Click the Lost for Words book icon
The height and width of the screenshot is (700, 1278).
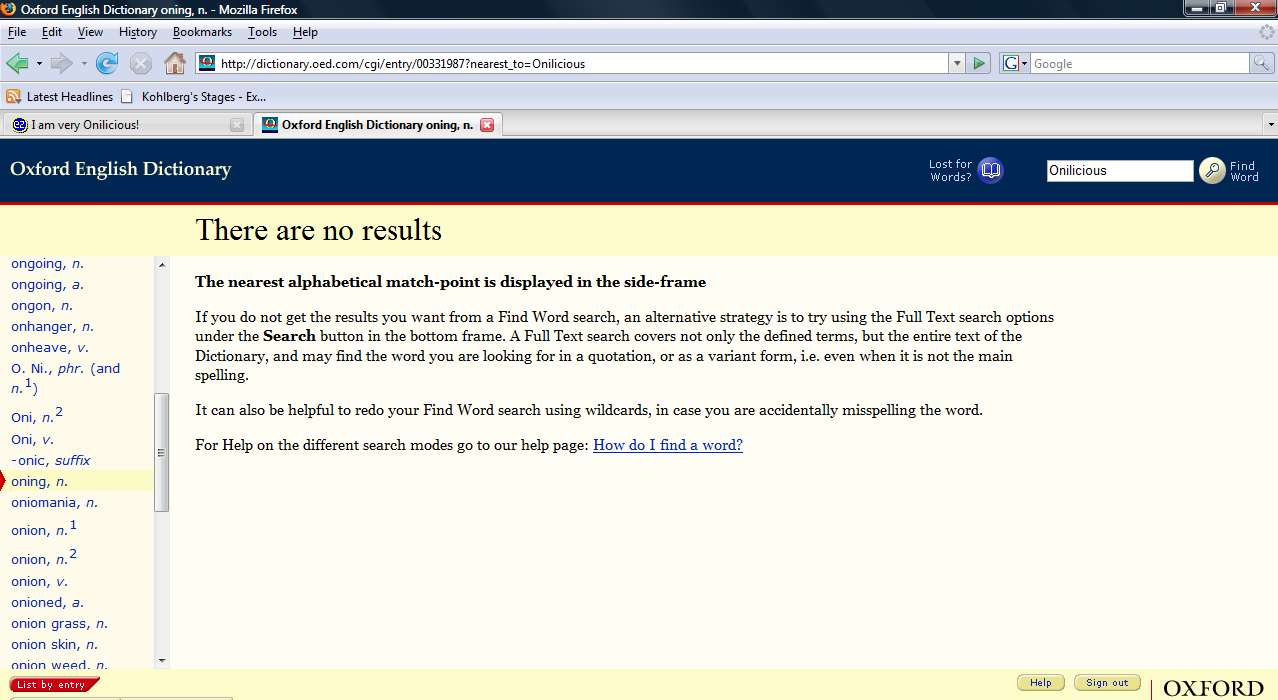click(x=990, y=171)
